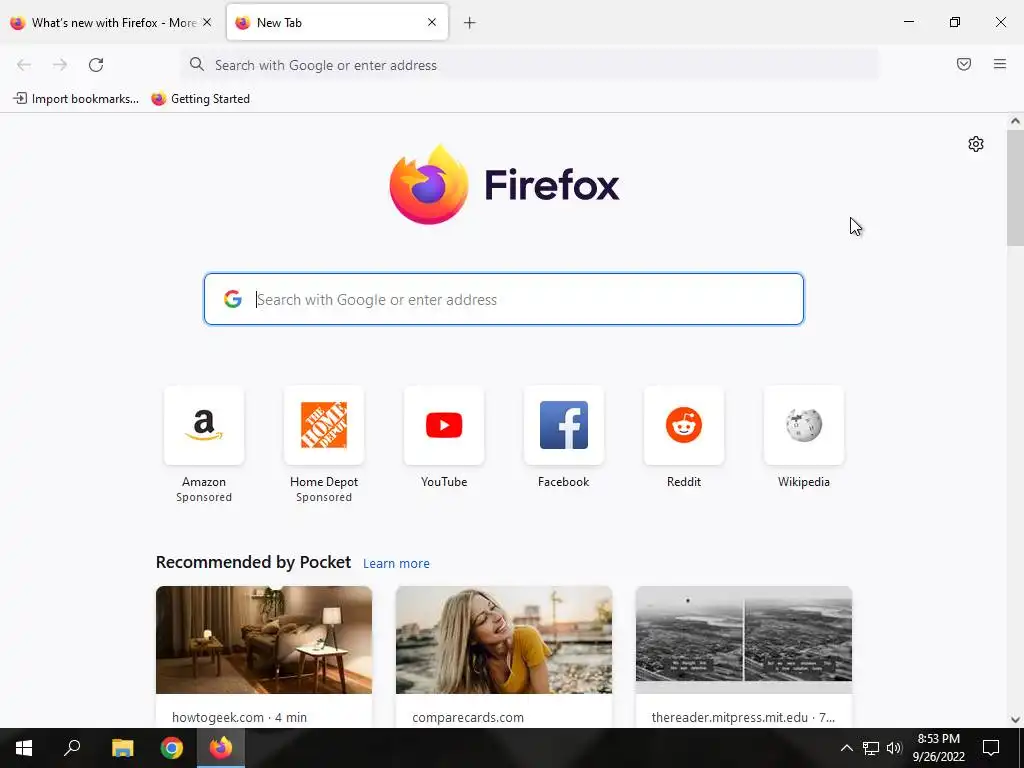
Task: Click the Back navigation arrow
Action: pyautogui.click(x=24, y=65)
